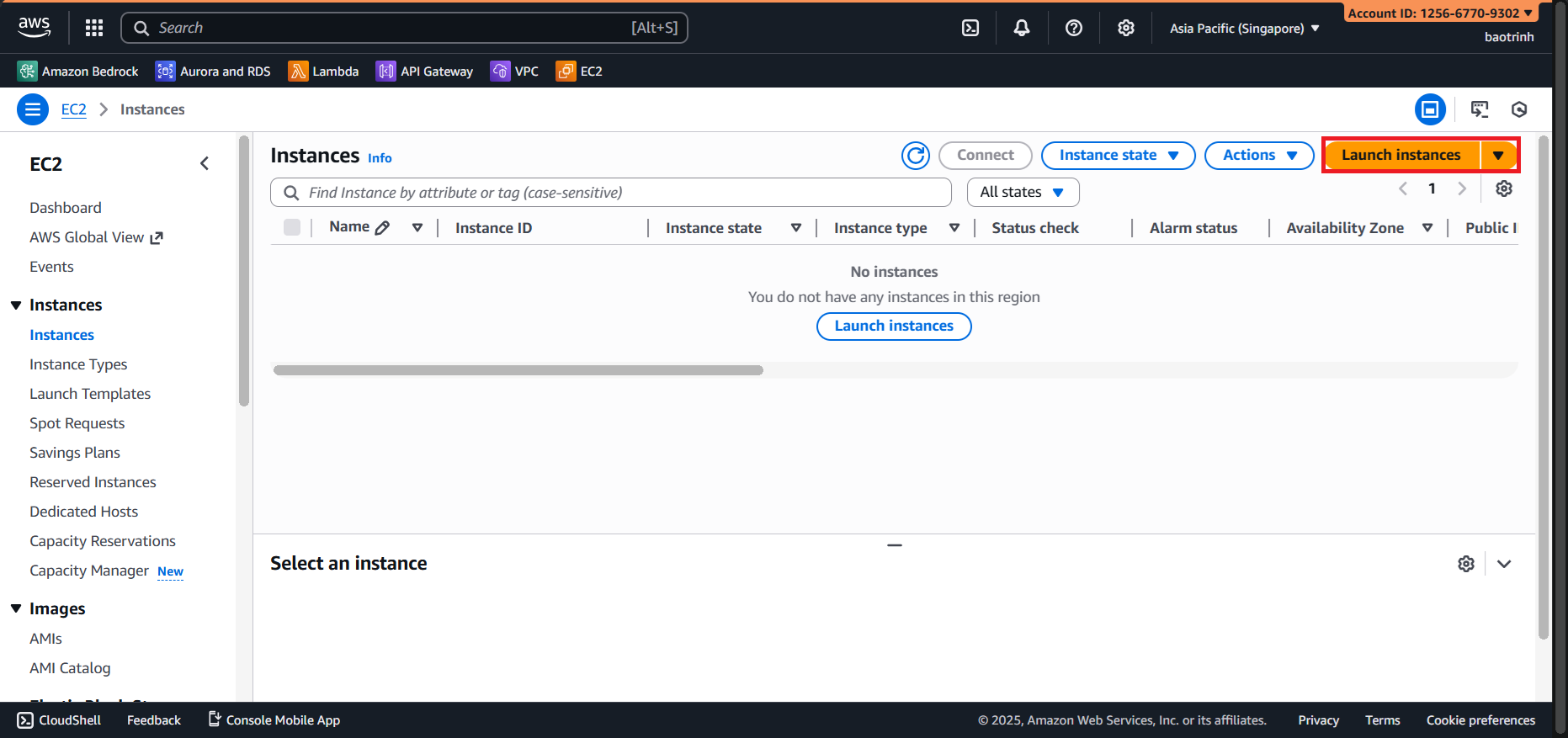This screenshot has height=738, width=1568.
Task: Click the horizontal table scrollbar
Action: point(518,370)
